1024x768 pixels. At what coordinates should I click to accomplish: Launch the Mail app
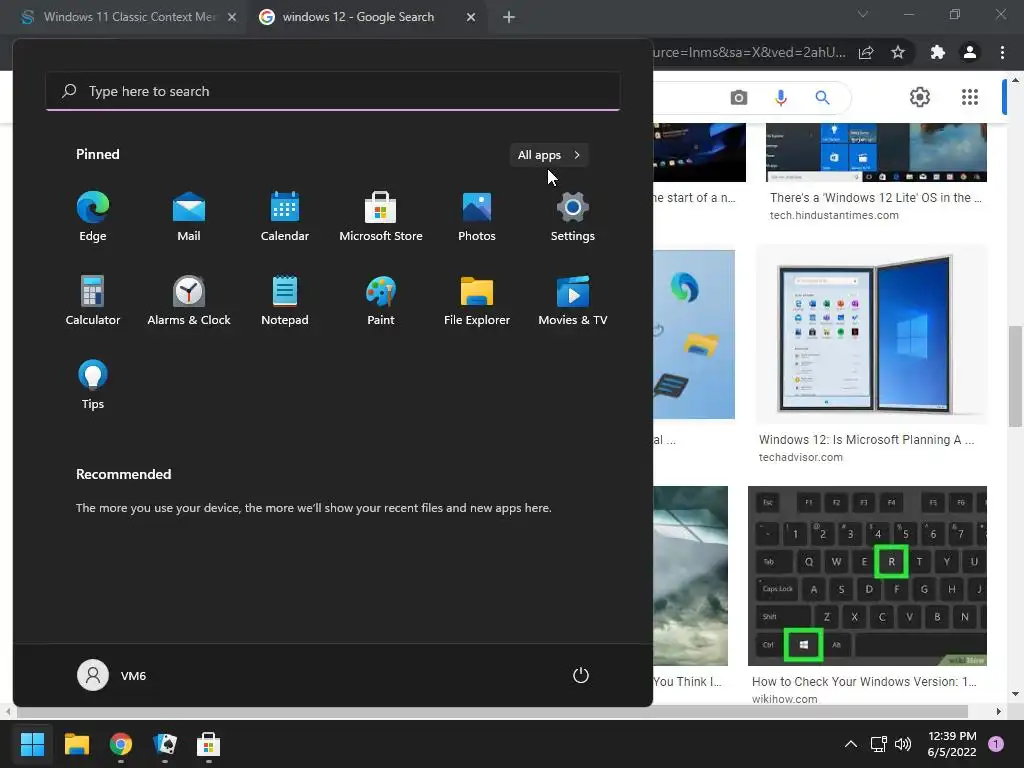coord(189,217)
